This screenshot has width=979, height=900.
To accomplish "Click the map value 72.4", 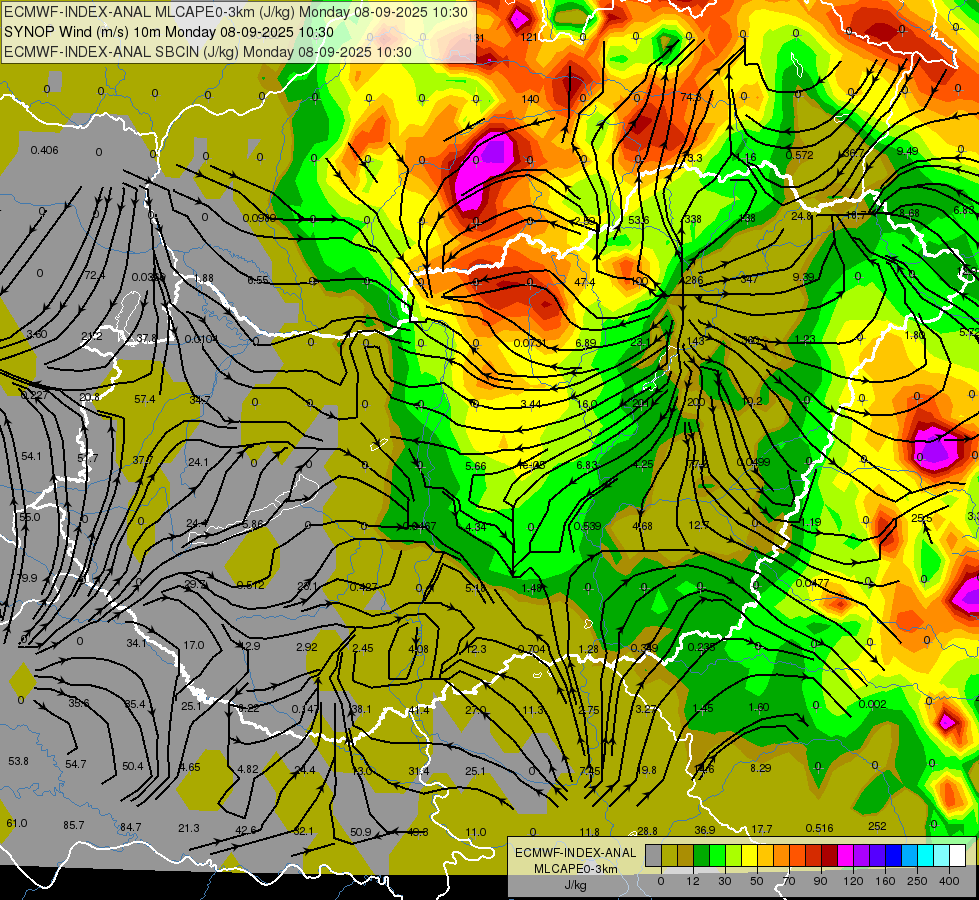I will (94, 275).
